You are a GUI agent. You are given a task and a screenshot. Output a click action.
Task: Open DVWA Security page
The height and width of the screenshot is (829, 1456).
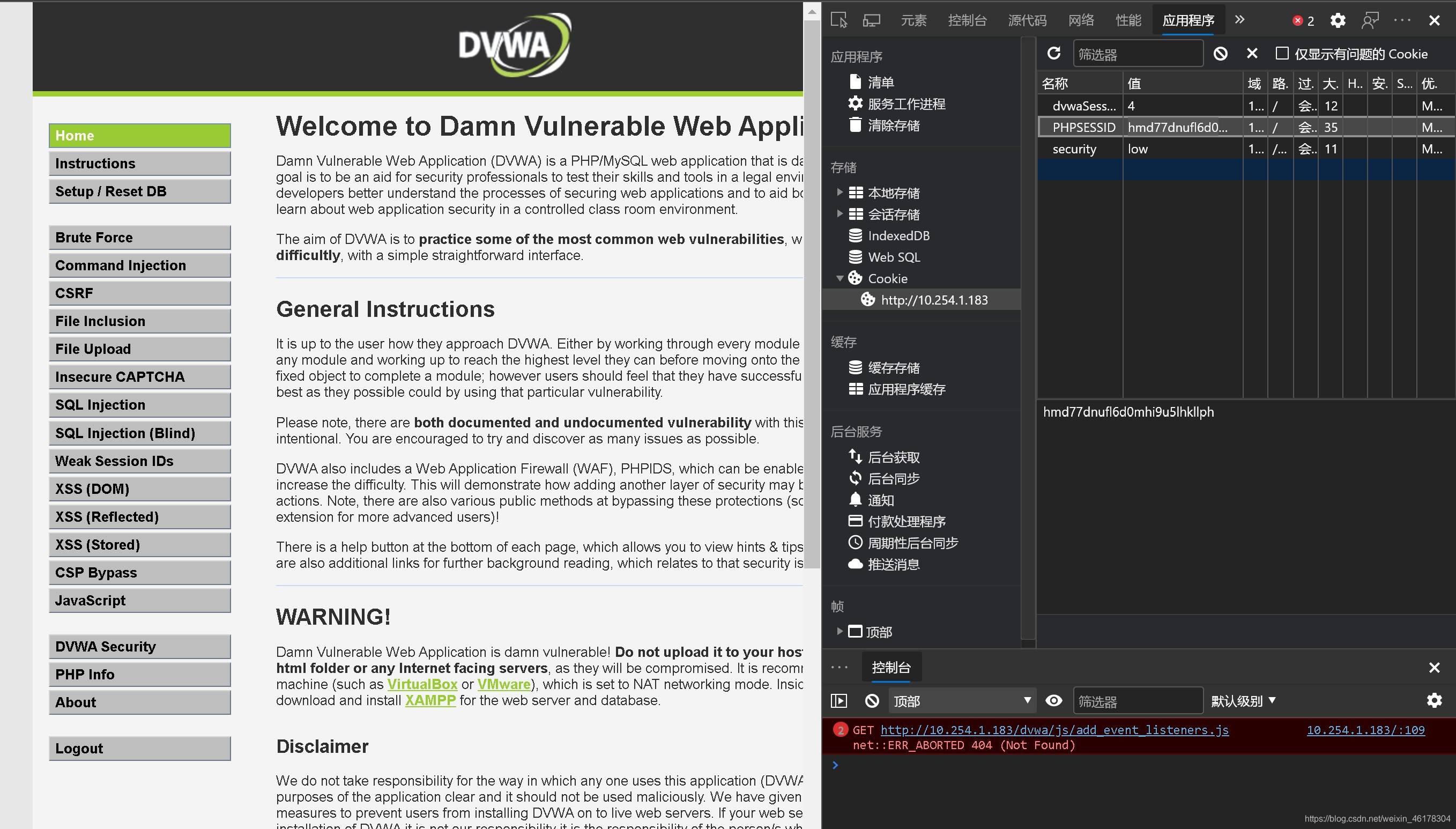point(139,647)
